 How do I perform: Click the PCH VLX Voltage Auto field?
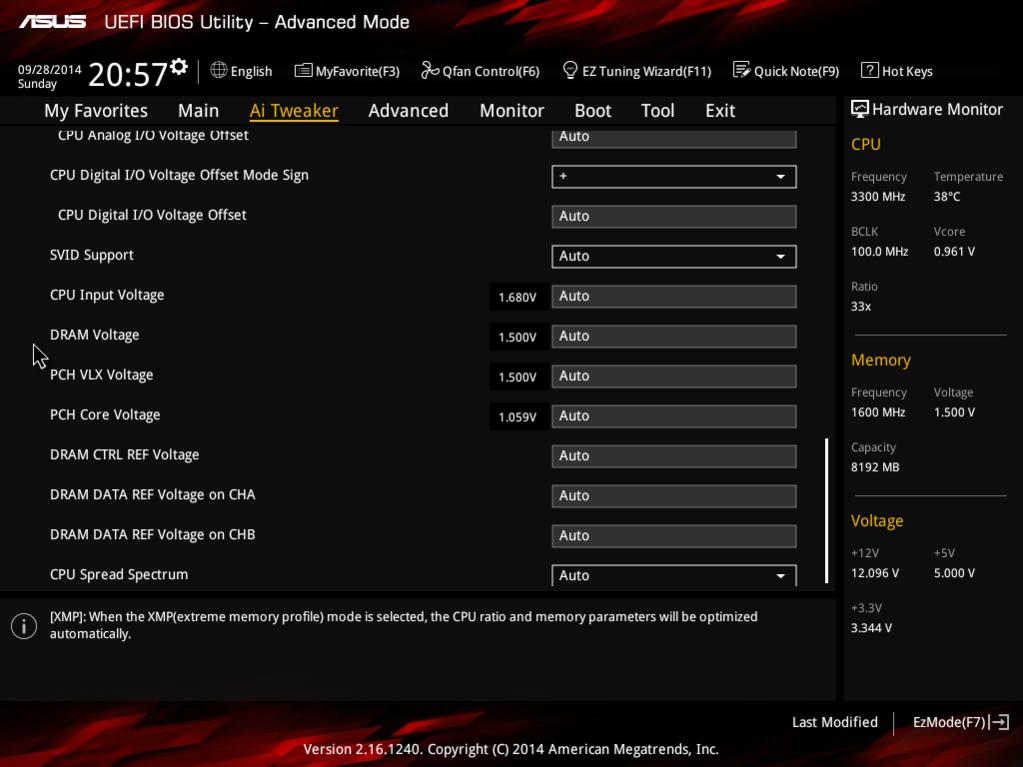pyautogui.click(x=674, y=376)
